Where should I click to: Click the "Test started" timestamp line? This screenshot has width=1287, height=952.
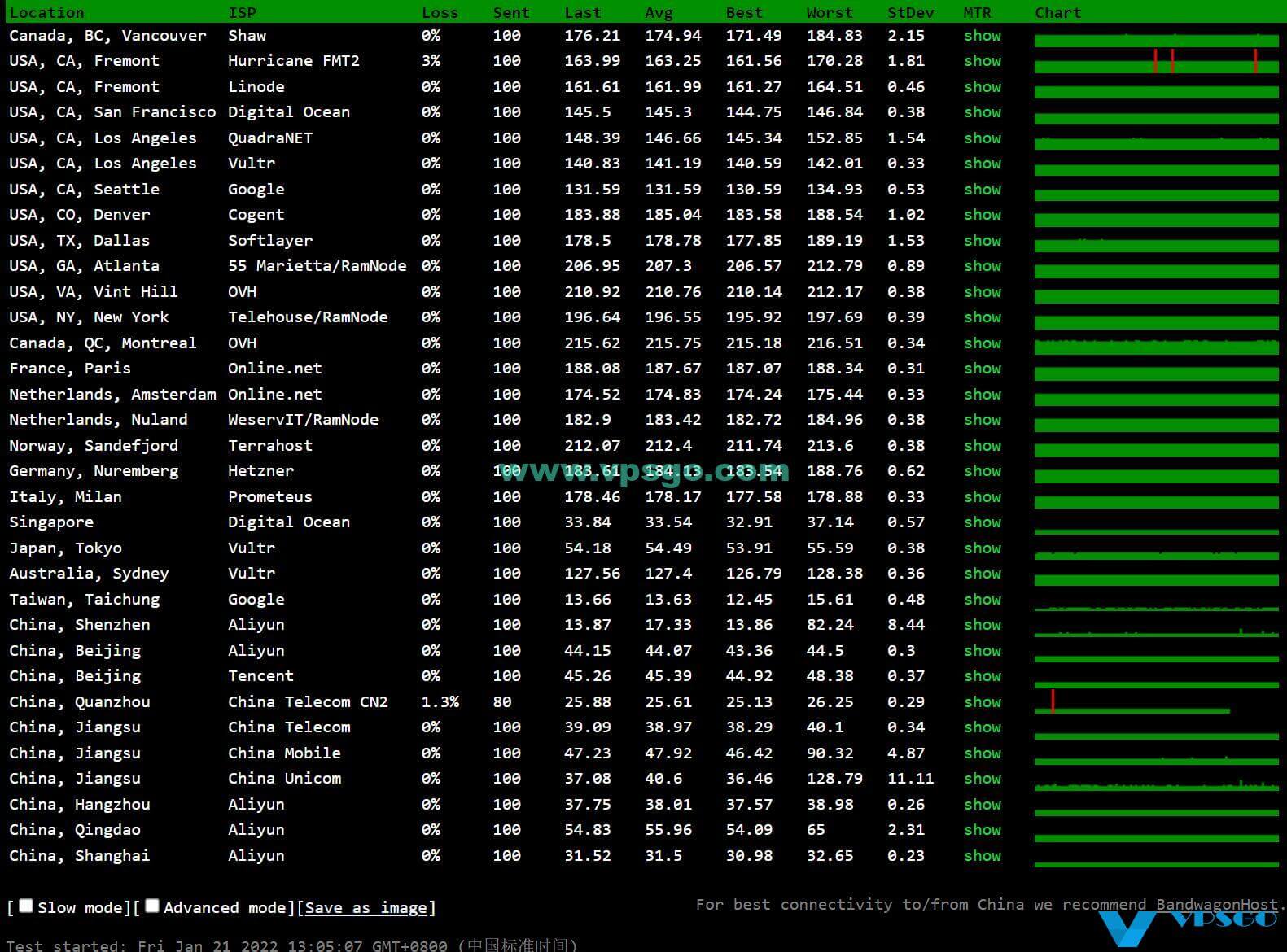tap(292, 945)
